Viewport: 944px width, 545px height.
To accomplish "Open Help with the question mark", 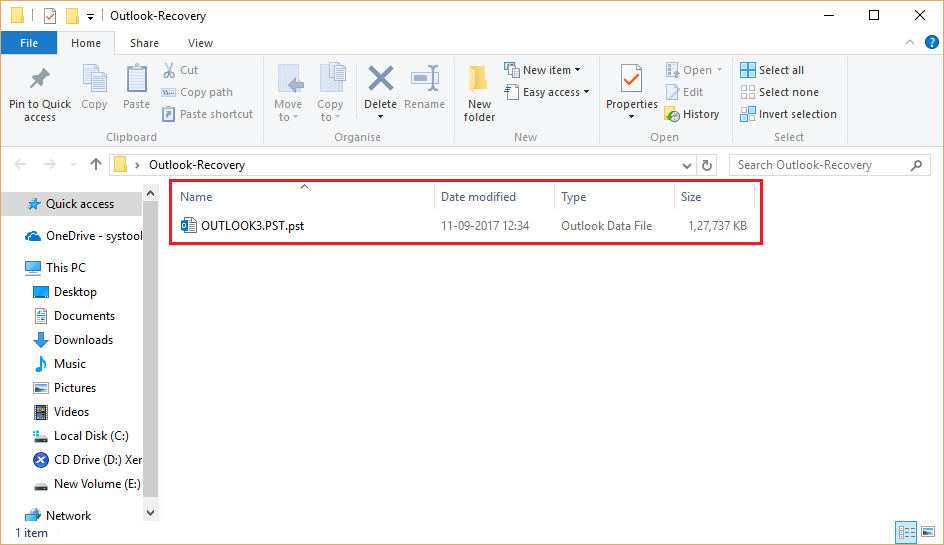I will coord(931,42).
